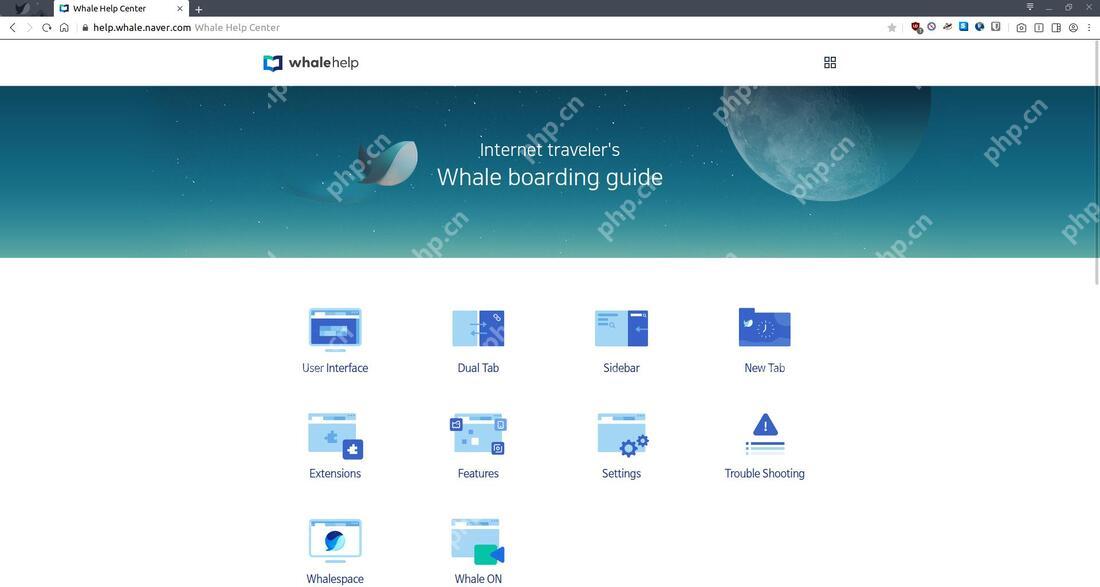
Task: Open the browser home page icon
Action: coord(64,27)
